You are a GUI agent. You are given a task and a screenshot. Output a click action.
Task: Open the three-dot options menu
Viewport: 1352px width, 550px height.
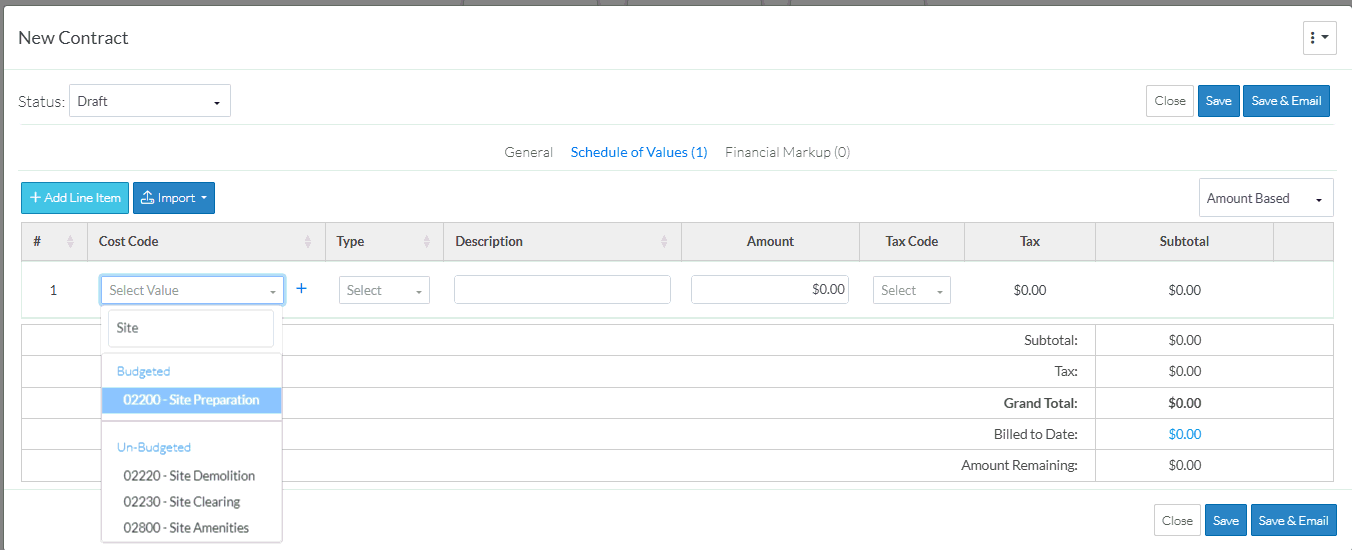[1319, 38]
